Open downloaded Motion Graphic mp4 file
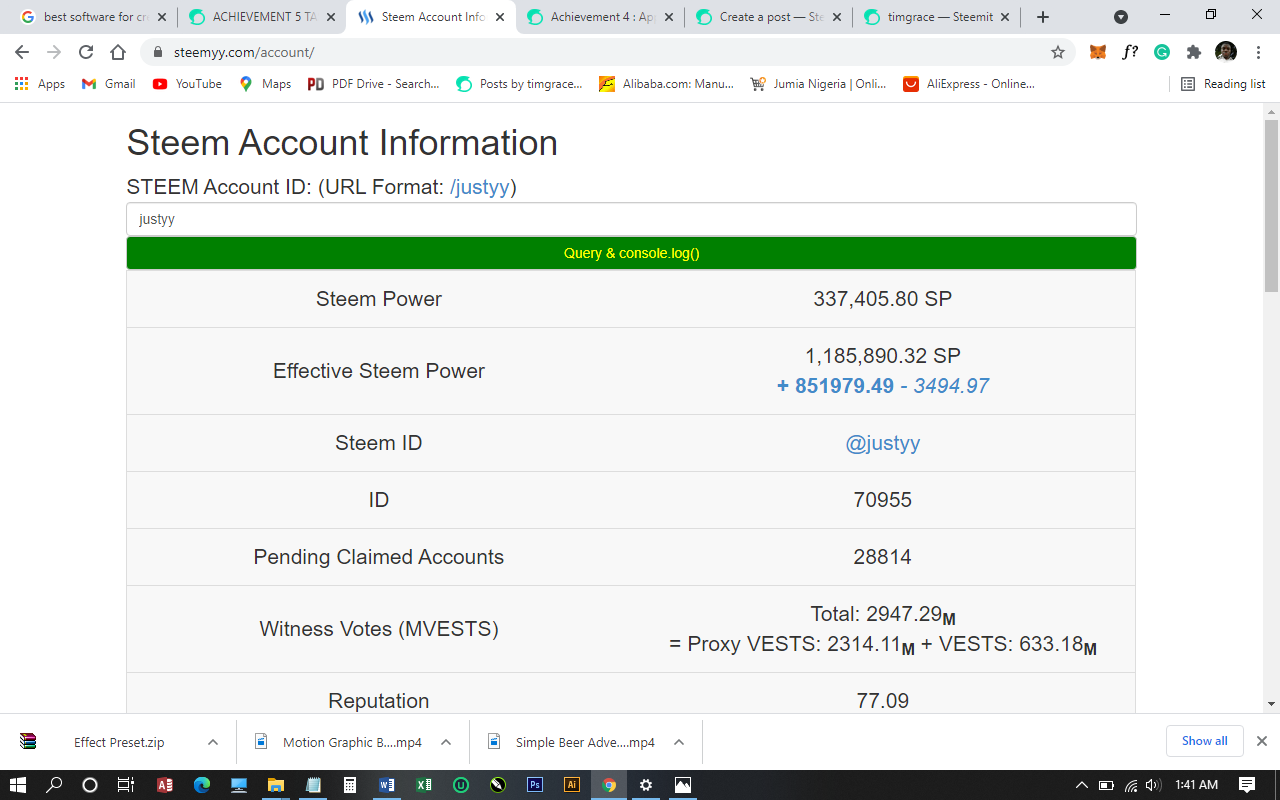The height and width of the screenshot is (800, 1280). (340, 742)
